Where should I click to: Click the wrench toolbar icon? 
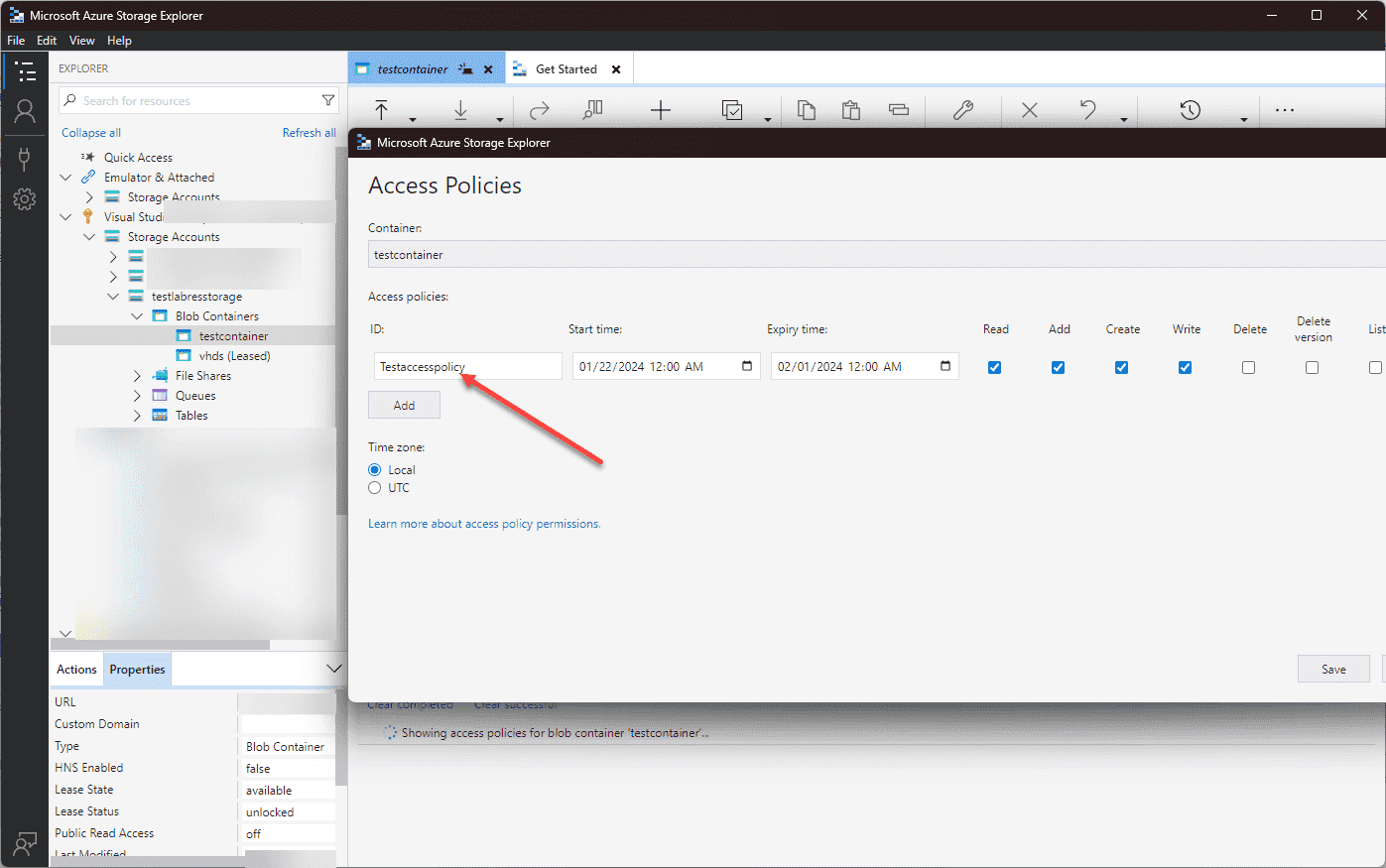pyautogui.click(x=963, y=110)
